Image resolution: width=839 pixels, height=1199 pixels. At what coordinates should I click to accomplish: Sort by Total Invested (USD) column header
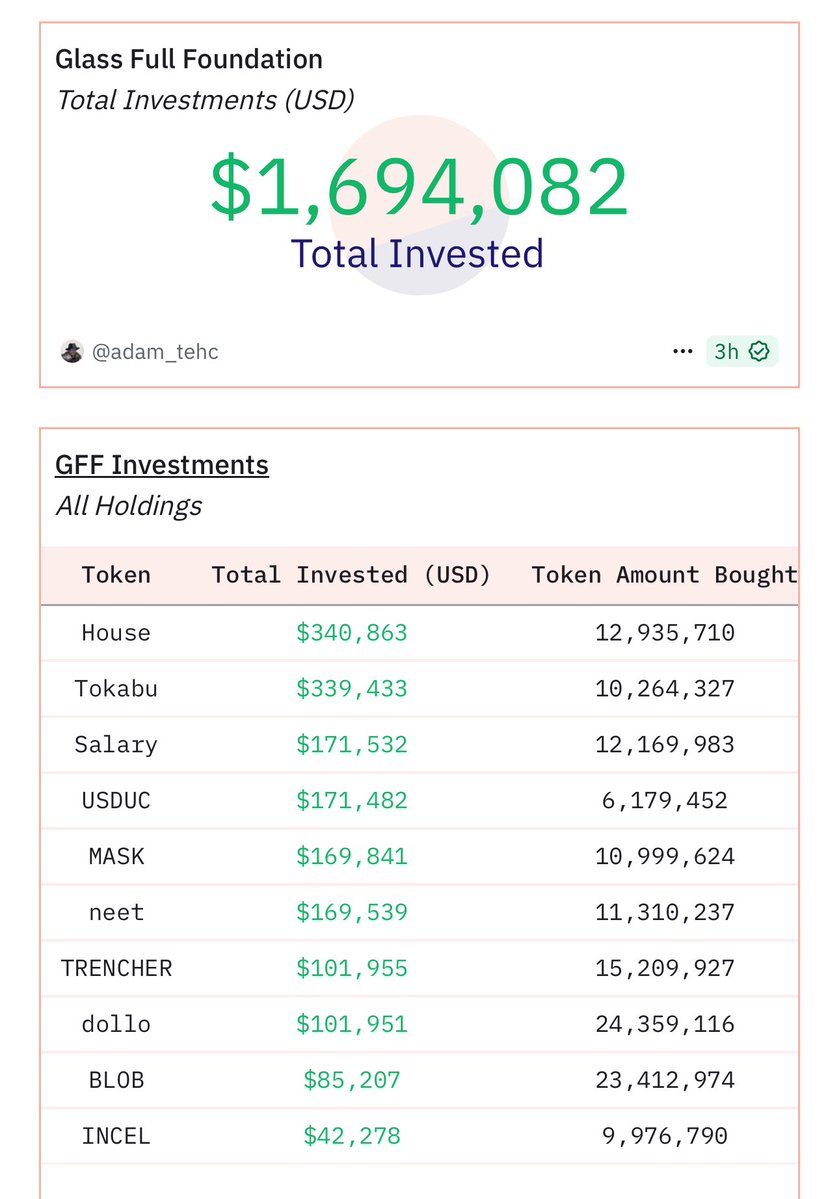(351, 575)
